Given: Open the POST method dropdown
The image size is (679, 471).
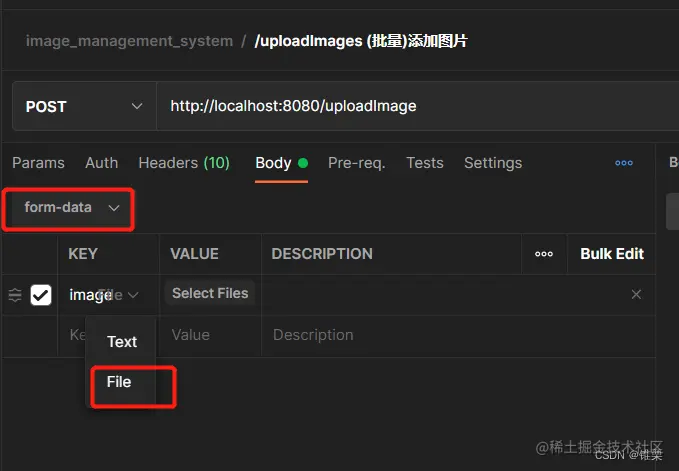Looking at the screenshot, I should click(x=84, y=106).
